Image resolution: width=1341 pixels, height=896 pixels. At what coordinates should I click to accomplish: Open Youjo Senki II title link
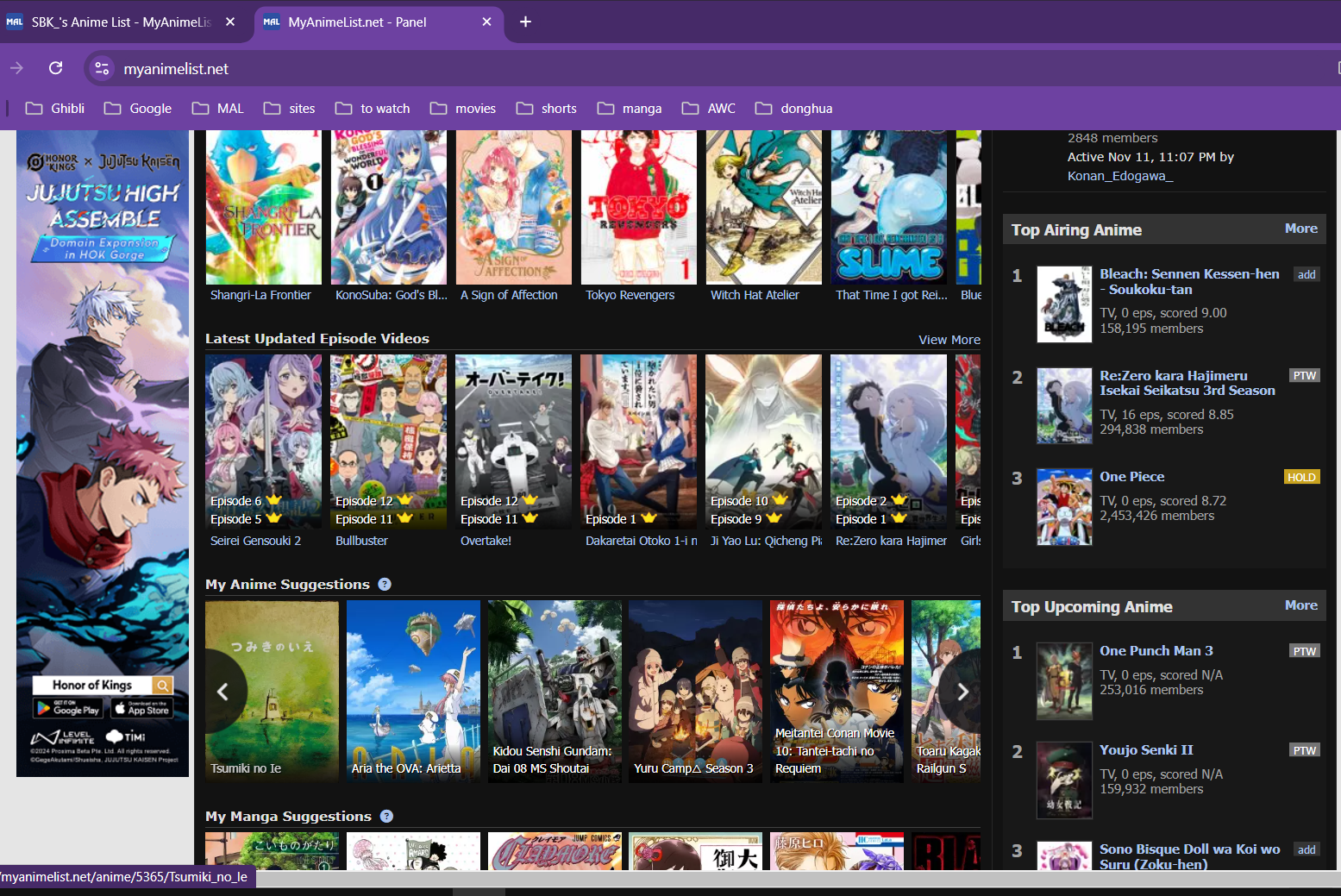(1146, 749)
